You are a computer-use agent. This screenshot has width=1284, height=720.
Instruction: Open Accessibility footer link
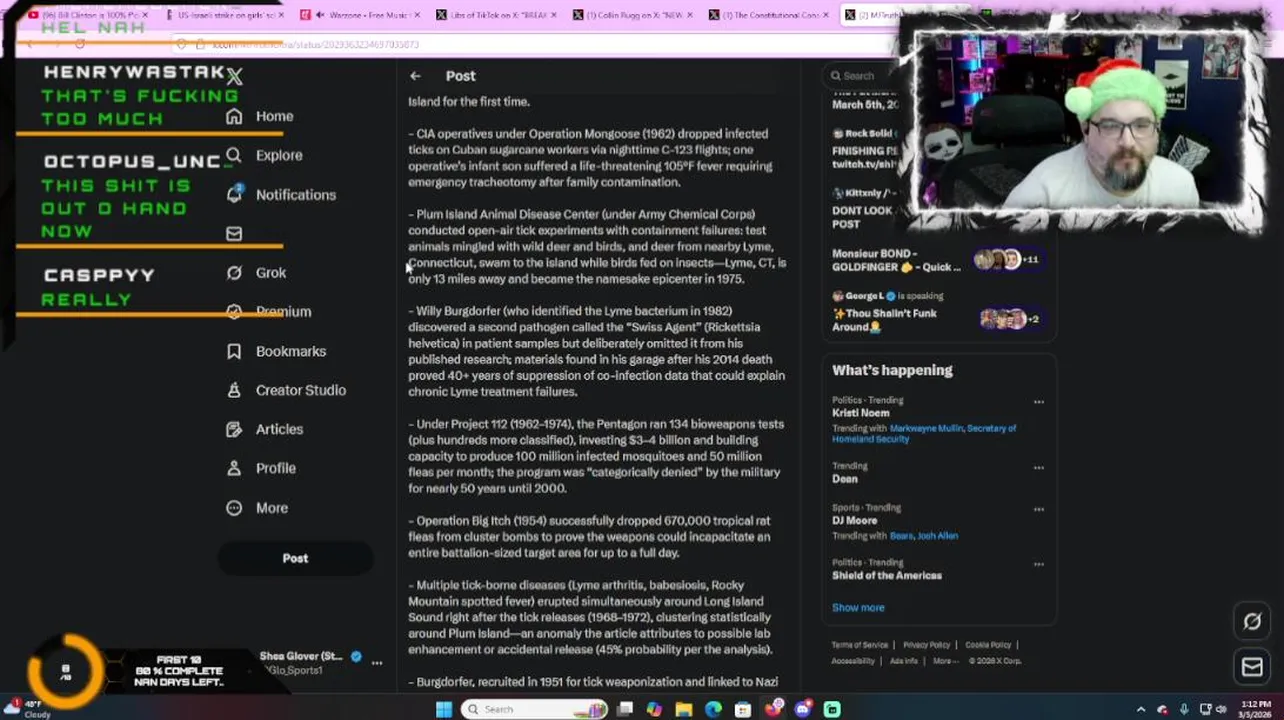(853, 661)
